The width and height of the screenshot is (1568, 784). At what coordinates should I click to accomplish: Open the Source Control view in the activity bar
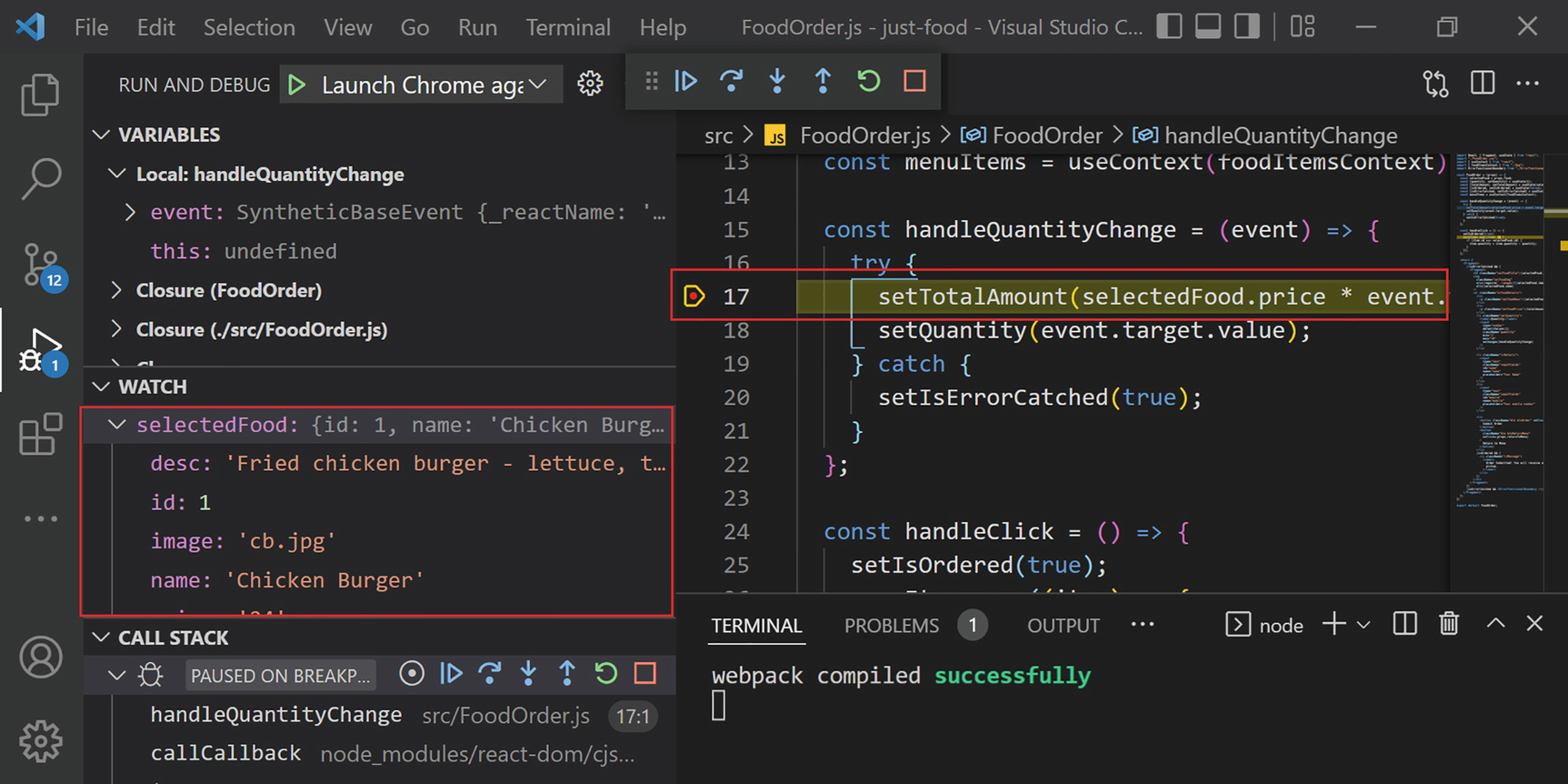41,266
